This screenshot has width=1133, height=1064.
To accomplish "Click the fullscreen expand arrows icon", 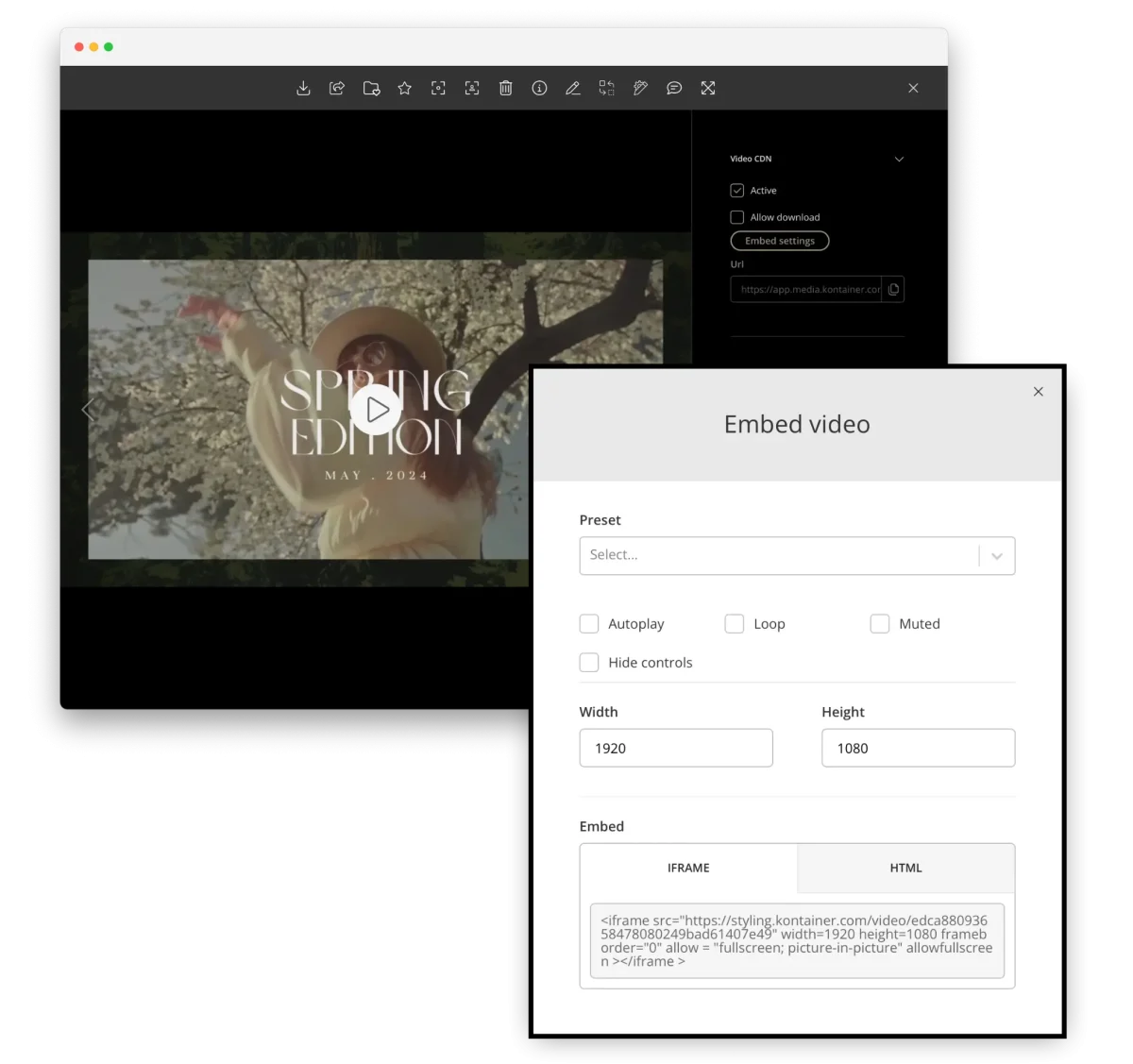I will [708, 88].
